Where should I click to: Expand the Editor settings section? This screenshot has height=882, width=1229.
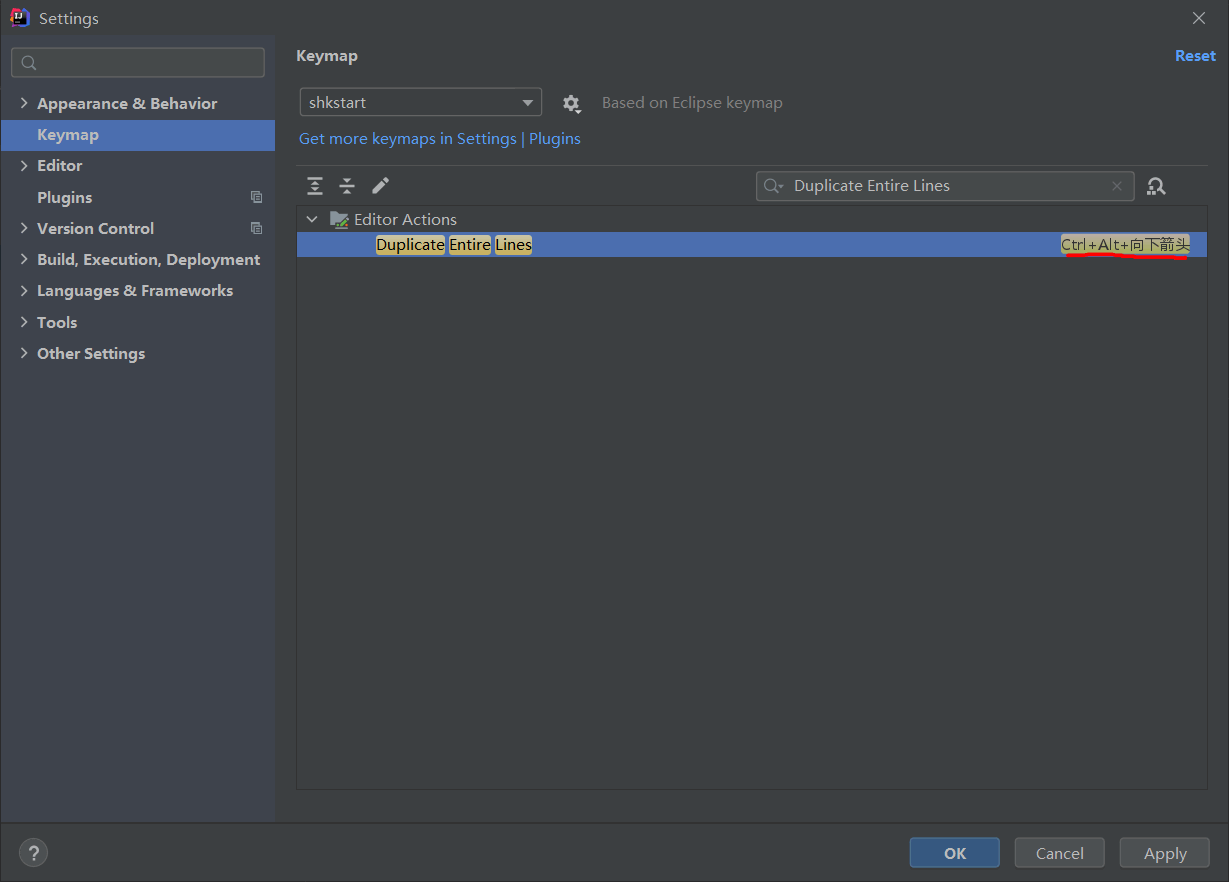coord(24,166)
